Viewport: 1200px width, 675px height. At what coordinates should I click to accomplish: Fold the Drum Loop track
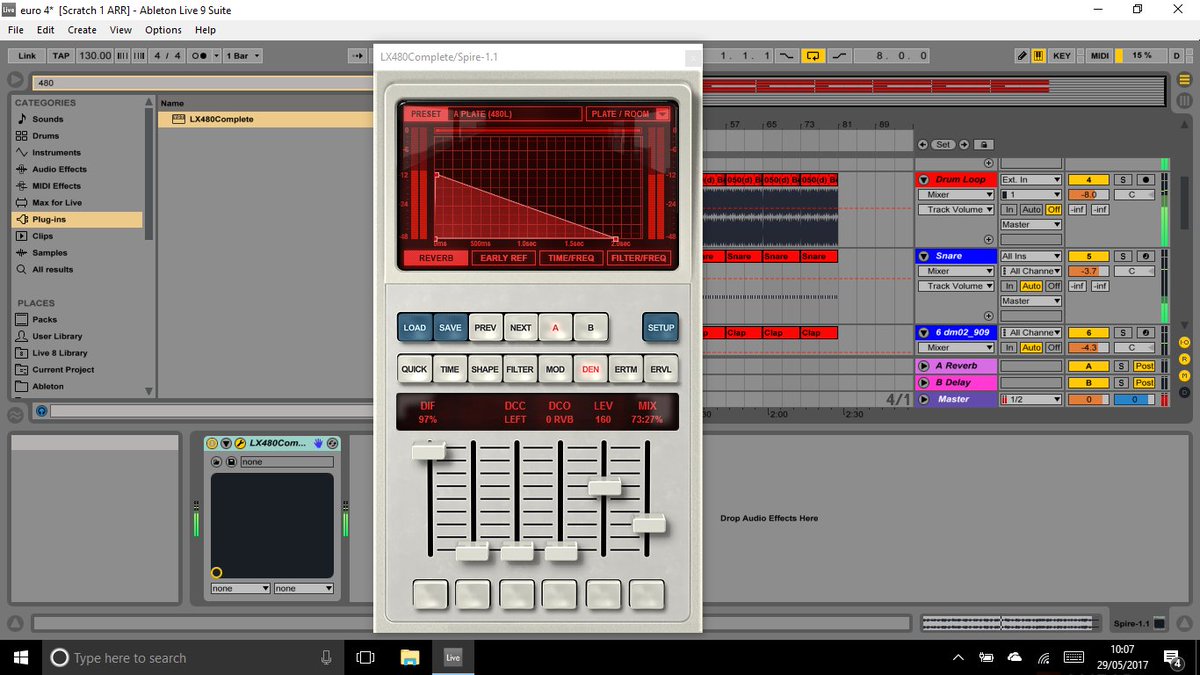(923, 180)
